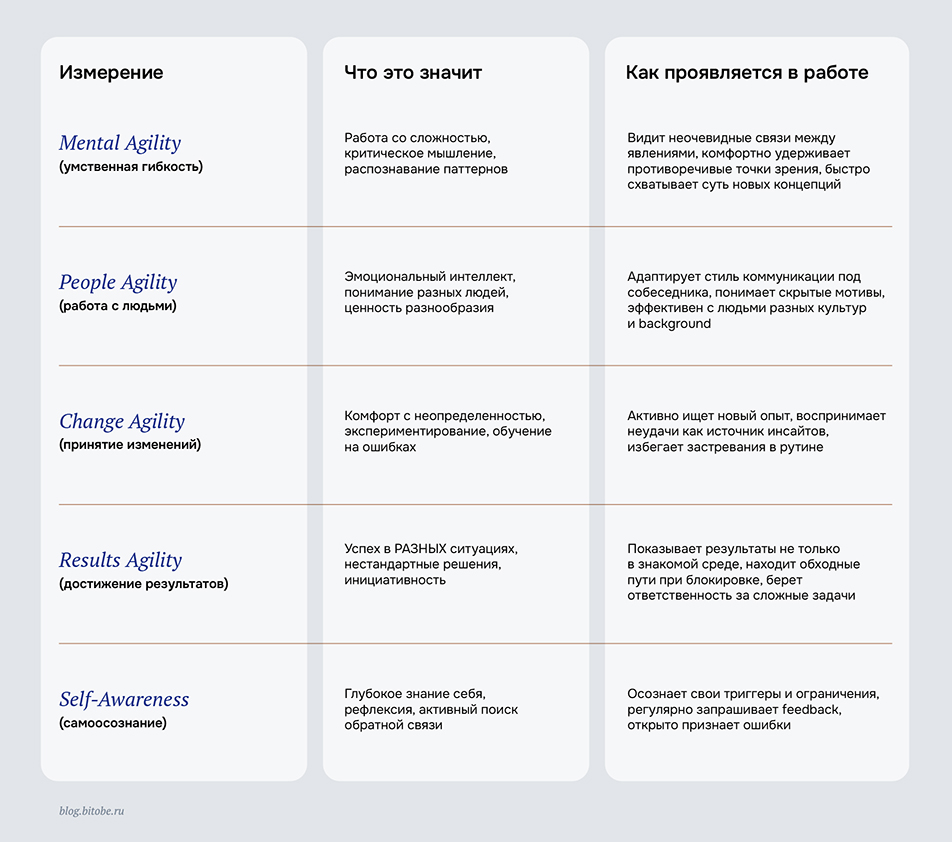Click the "Как проявляется в работе" heading
The image size is (952, 842).
point(746,73)
